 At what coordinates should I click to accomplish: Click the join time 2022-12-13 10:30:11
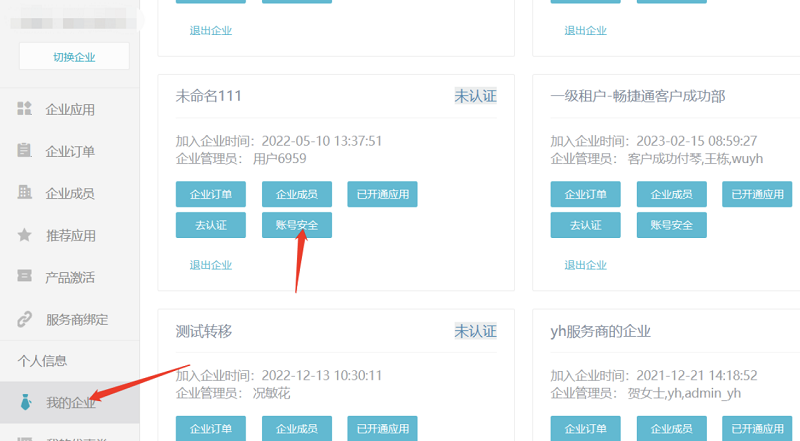coord(322,376)
